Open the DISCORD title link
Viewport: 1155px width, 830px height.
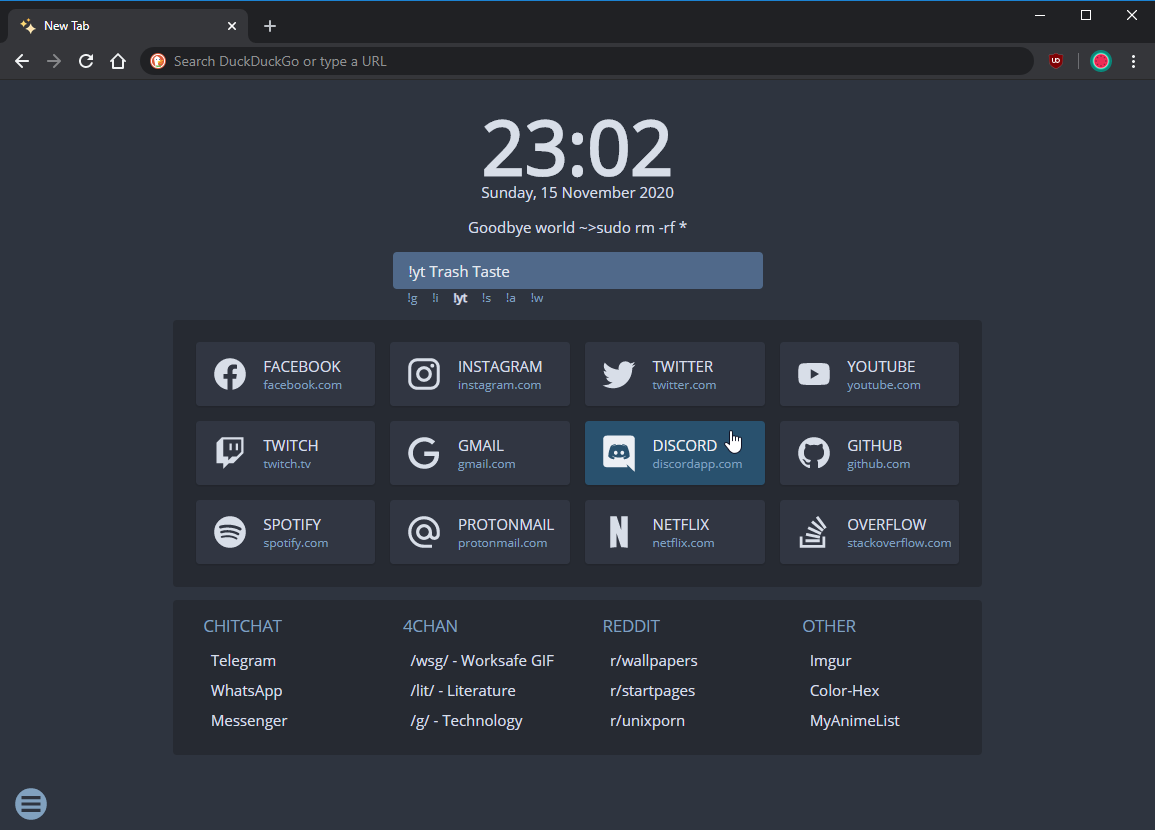click(684, 446)
